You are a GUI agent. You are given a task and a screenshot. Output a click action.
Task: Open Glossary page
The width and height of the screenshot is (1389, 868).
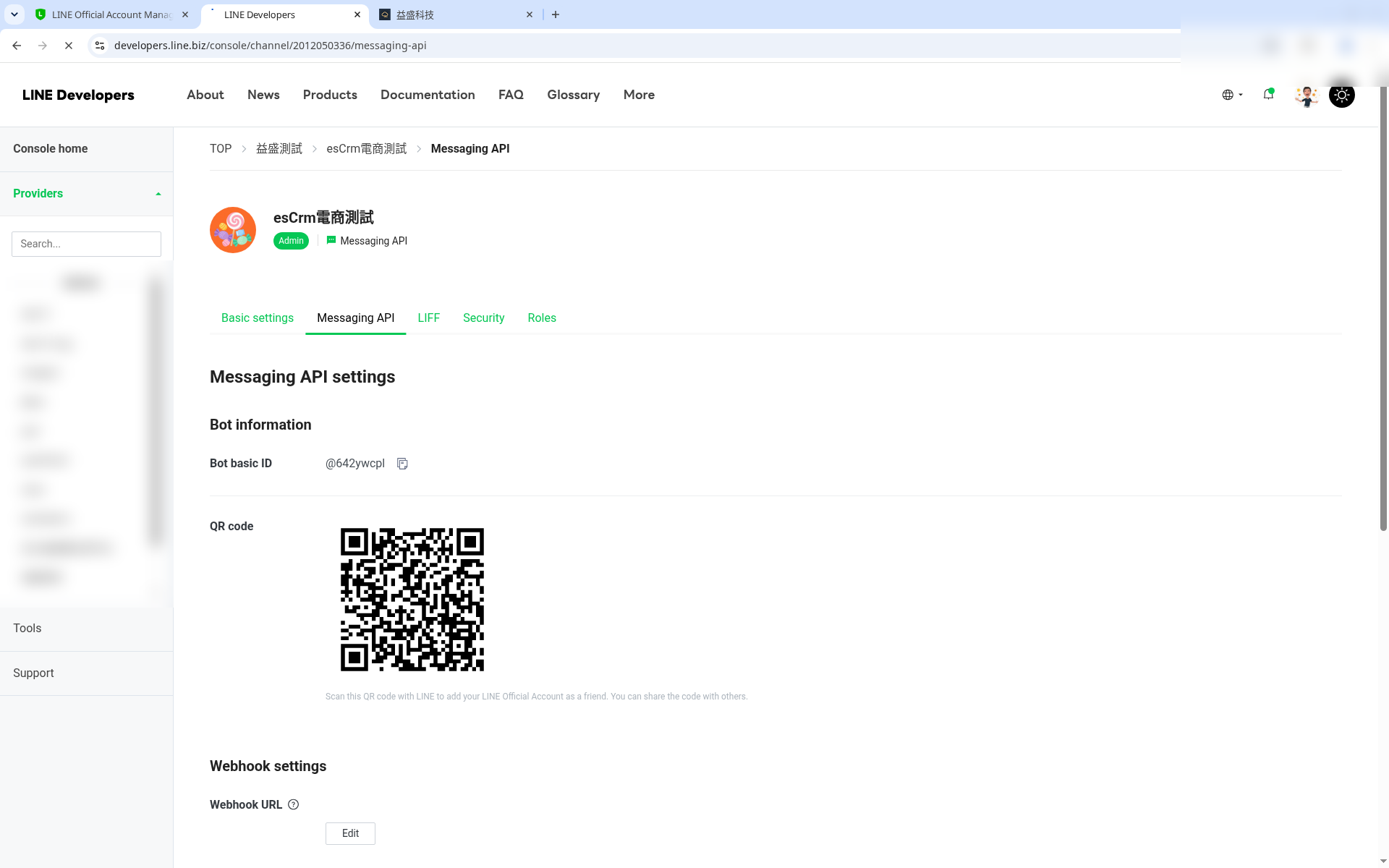574,95
